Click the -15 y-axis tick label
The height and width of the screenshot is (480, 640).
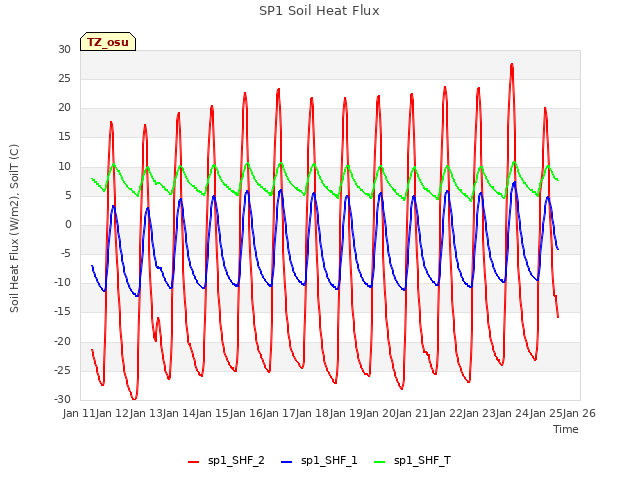coord(62,312)
